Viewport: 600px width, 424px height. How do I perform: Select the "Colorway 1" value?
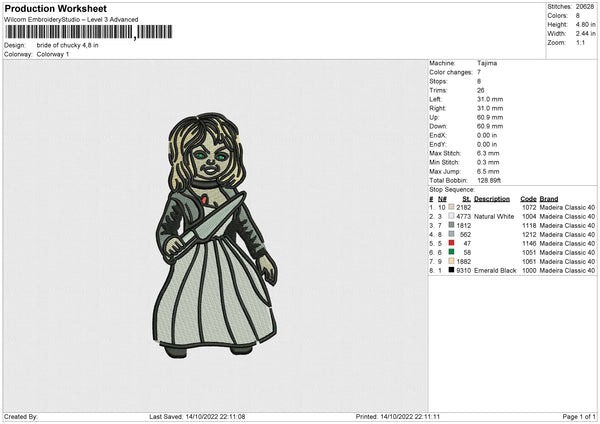(x=53, y=54)
